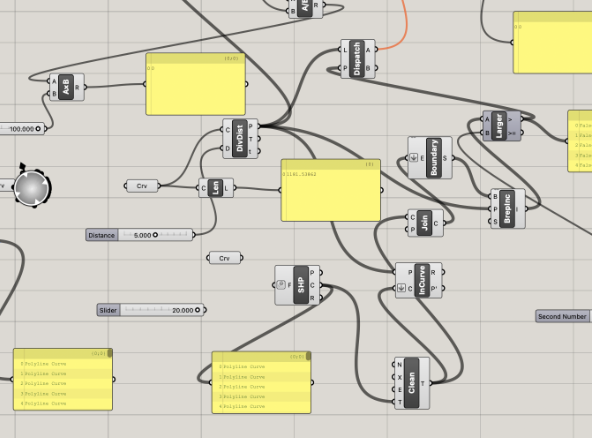Click the slider grip showing 100.000
This screenshot has height=438, width=592.
[x=38, y=129]
